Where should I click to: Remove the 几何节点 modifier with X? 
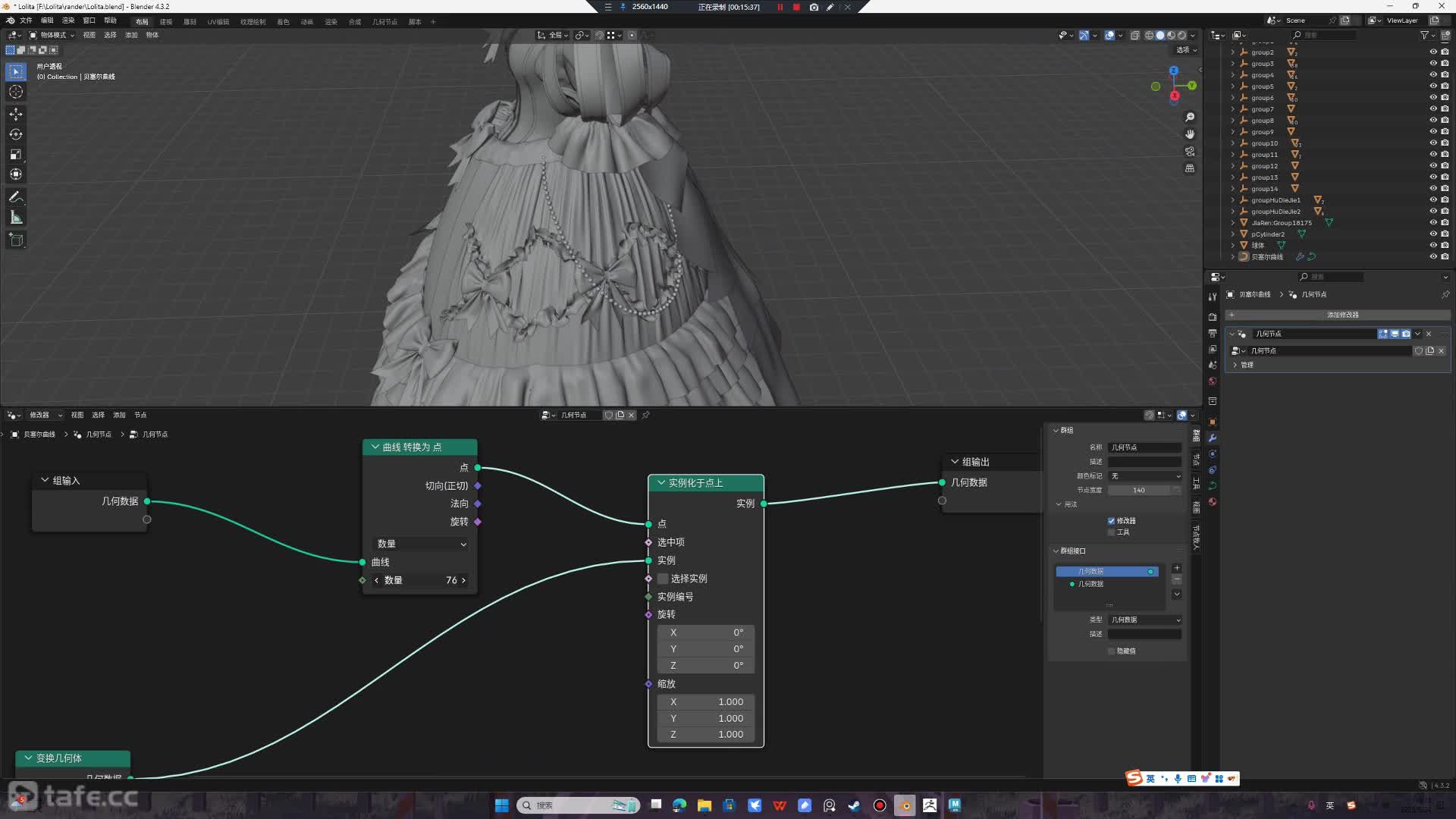tap(1429, 334)
